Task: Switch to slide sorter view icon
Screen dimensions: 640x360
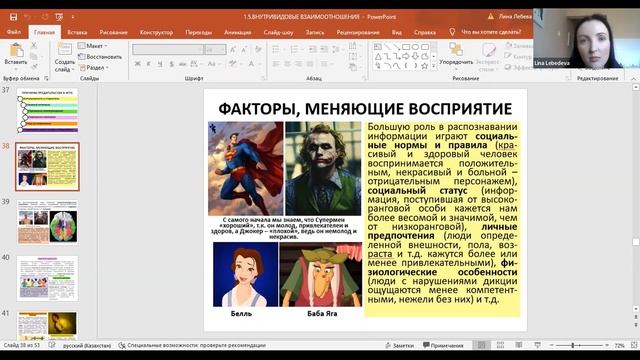Action: (500, 345)
